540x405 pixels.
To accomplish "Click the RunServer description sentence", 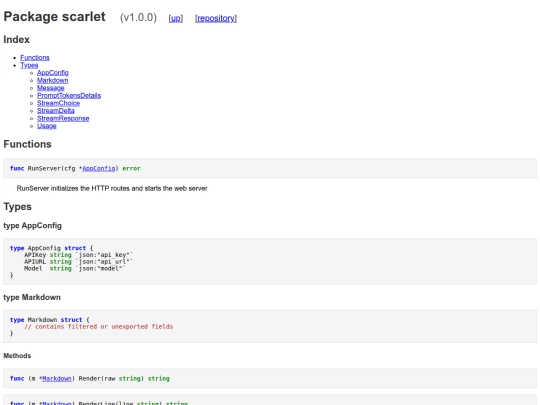I will pos(112,188).
